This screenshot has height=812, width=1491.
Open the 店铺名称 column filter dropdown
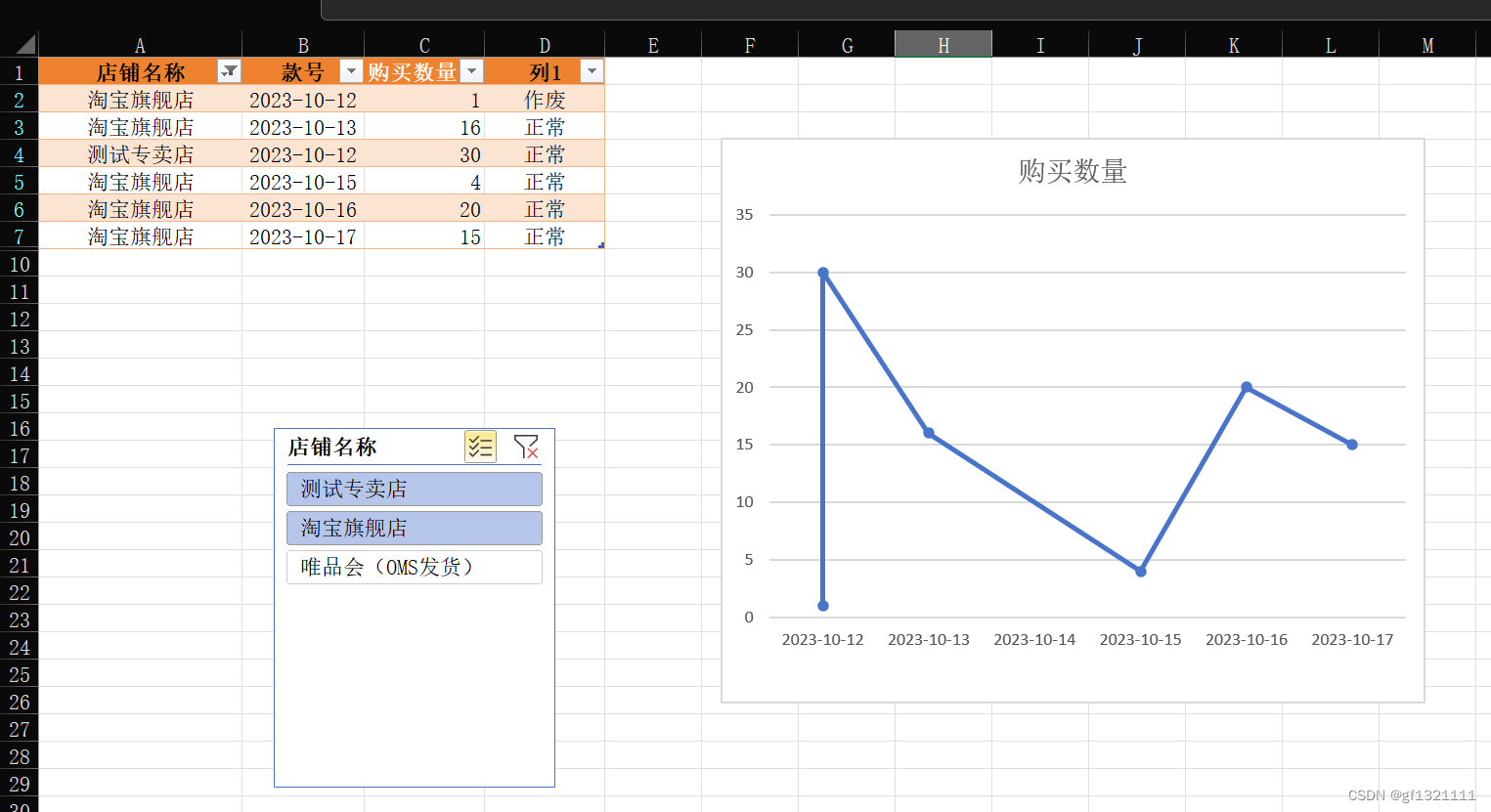[x=229, y=71]
